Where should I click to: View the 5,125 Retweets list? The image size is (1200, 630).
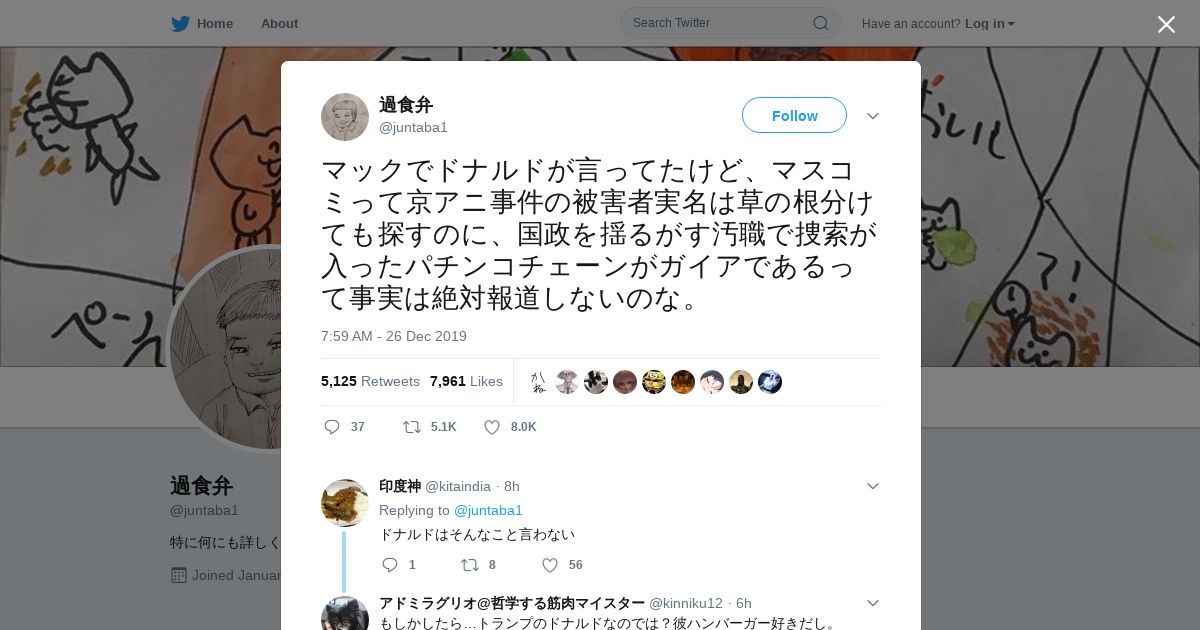[x=370, y=381]
